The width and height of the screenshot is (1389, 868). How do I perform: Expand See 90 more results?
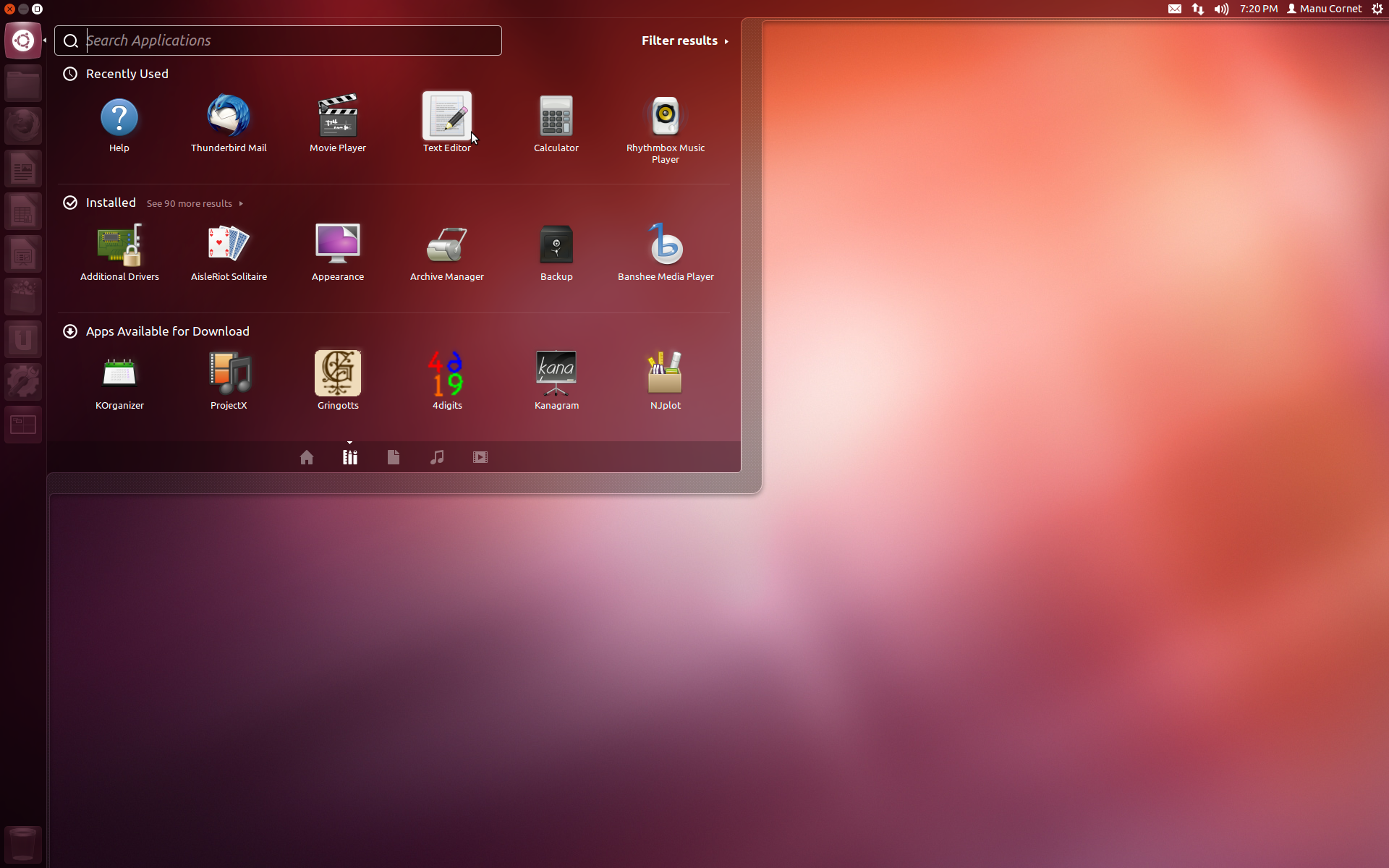click(194, 204)
